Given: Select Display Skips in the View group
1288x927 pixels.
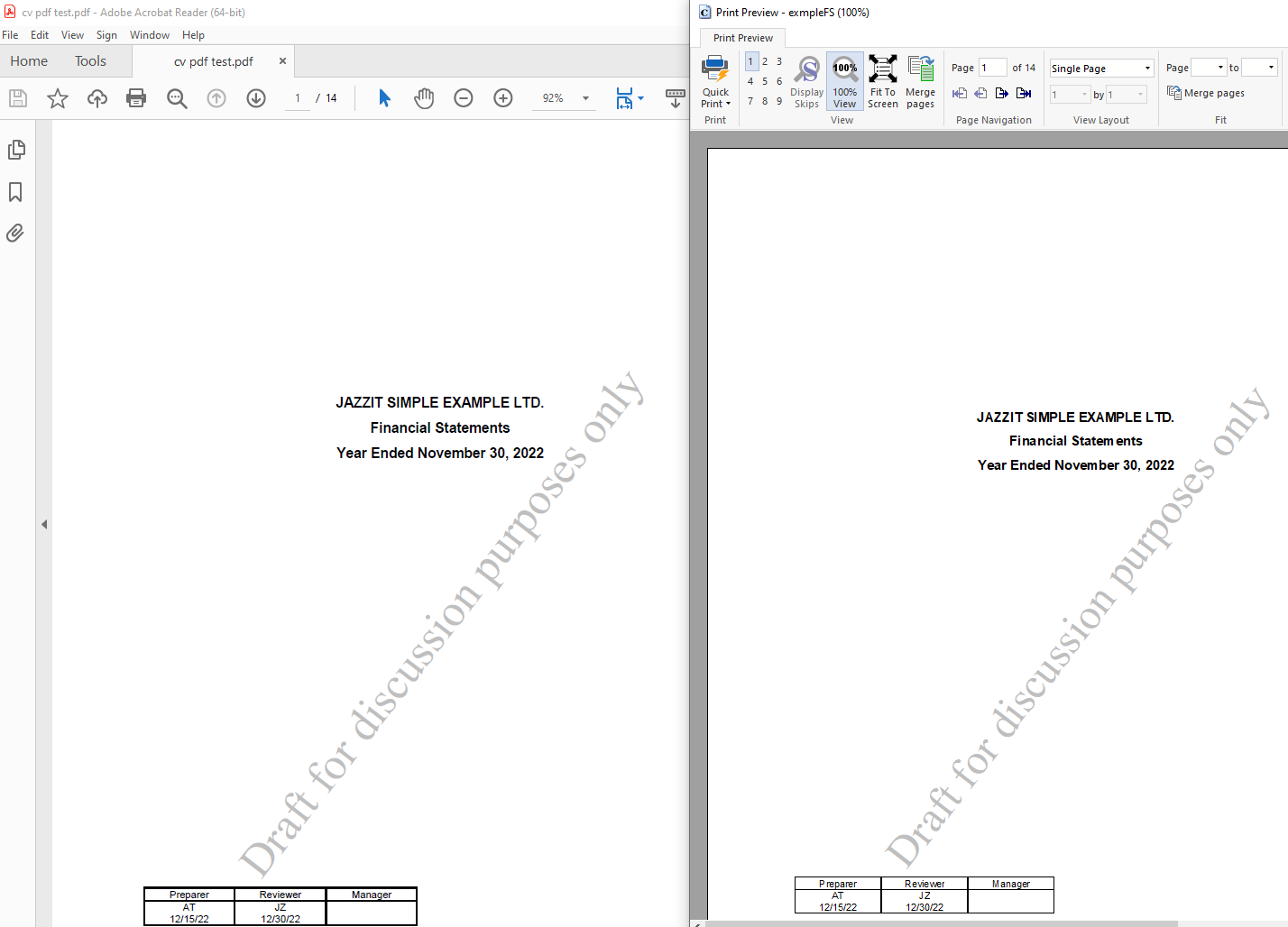Looking at the screenshot, I should point(806,81).
